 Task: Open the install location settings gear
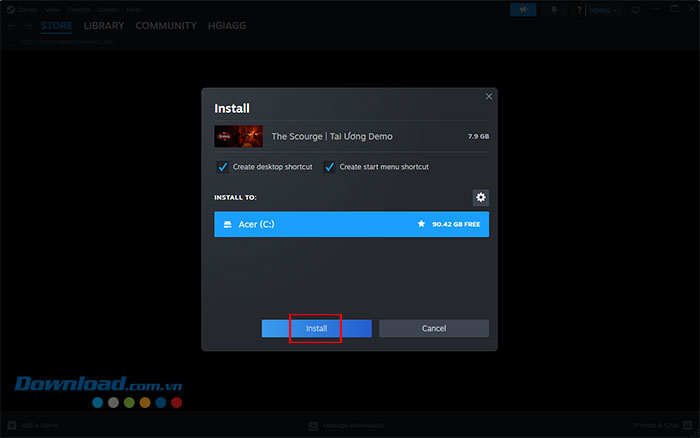pos(480,197)
